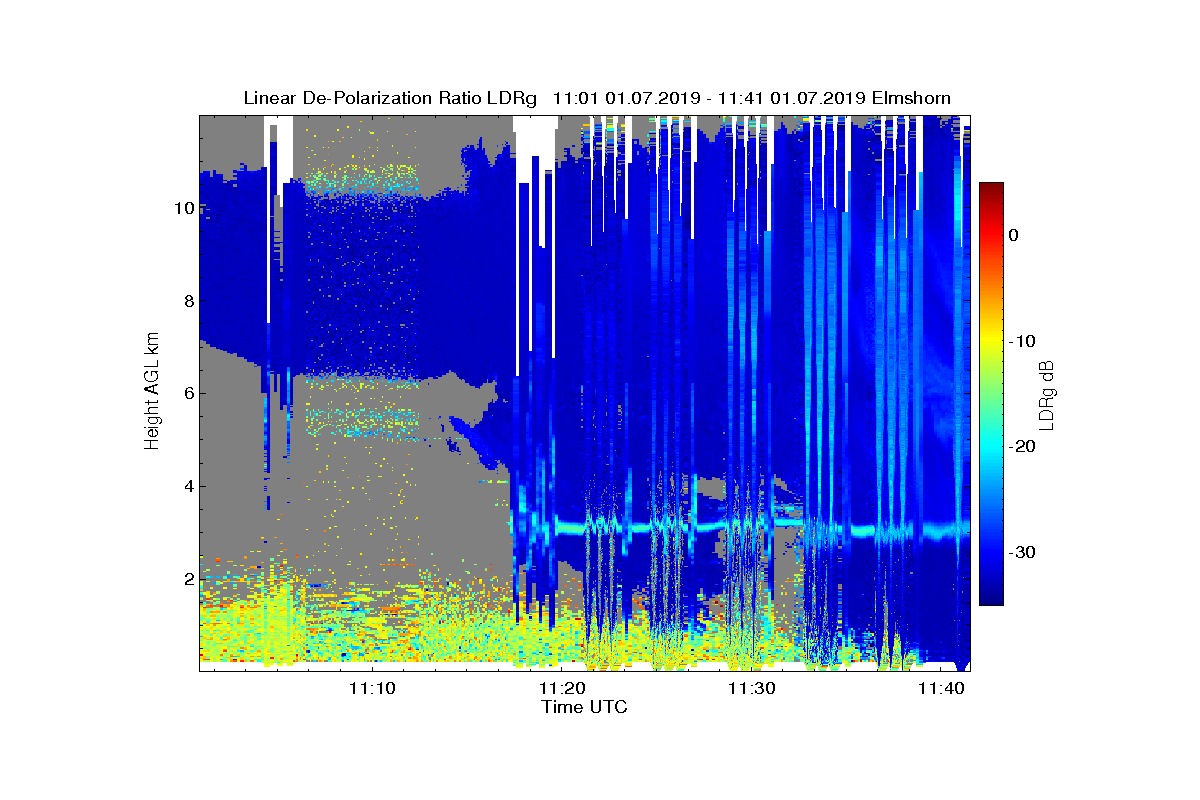This screenshot has height=800, width=1200.
Task: Click the 'Time UTC' x-axis label
Action: [585, 707]
